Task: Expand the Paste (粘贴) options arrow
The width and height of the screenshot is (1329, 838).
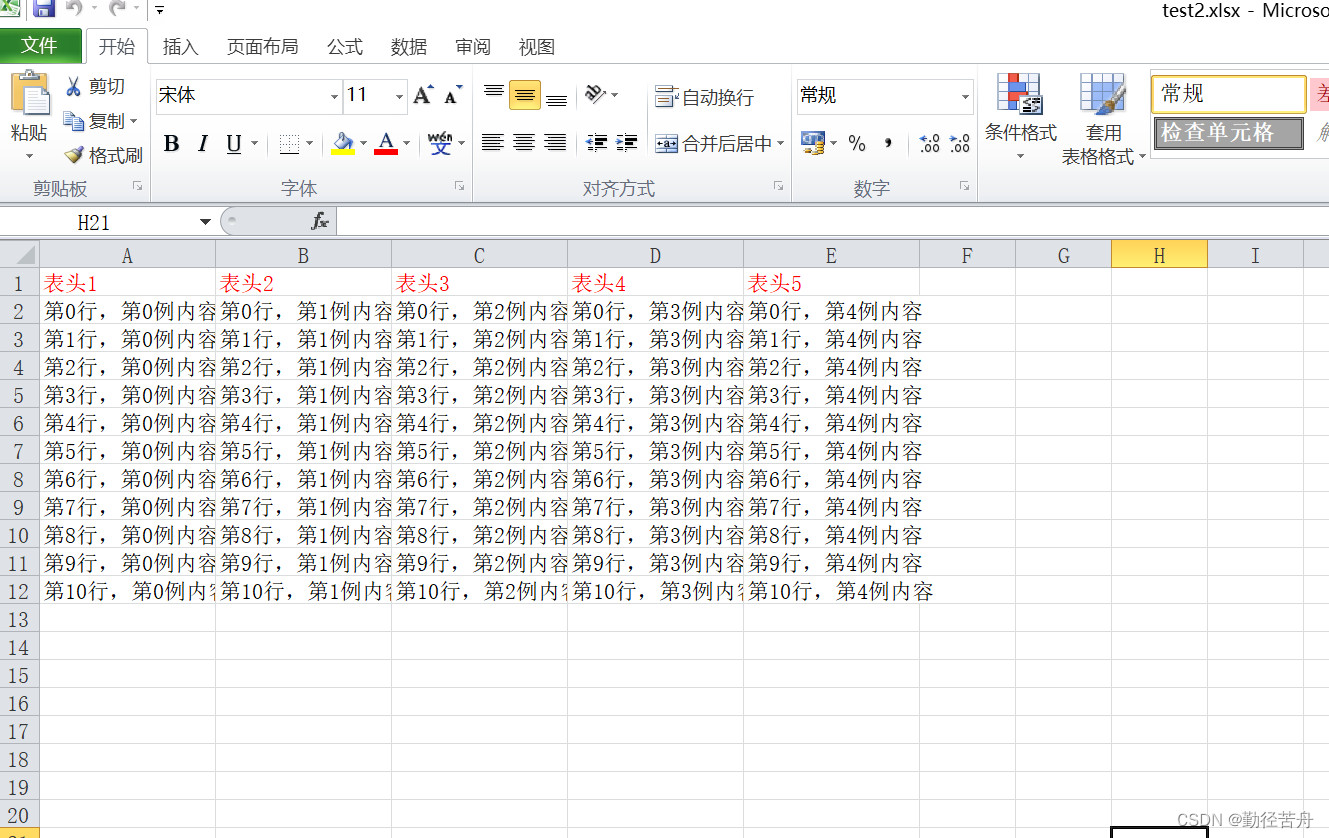Action: (x=29, y=156)
